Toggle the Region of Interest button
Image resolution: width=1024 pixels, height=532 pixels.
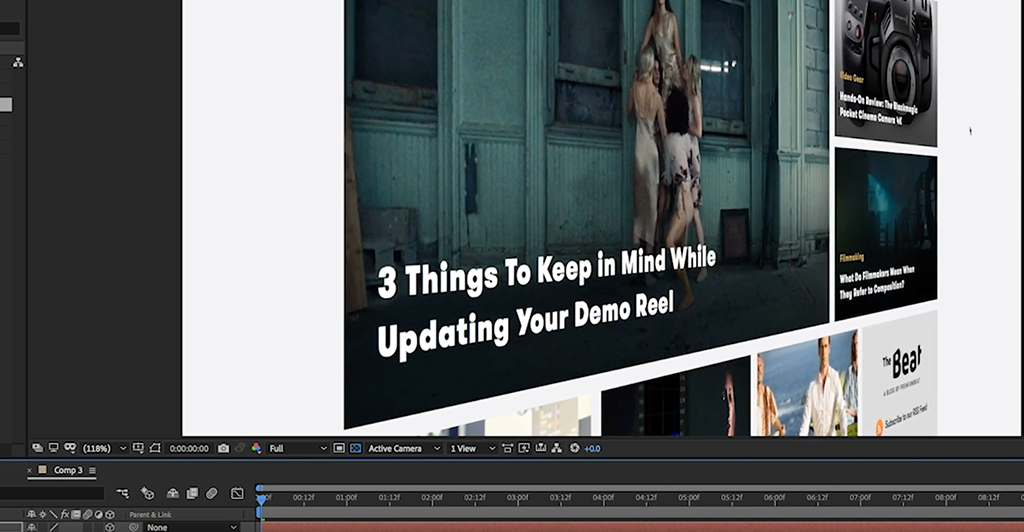pyautogui.click(x=339, y=448)
